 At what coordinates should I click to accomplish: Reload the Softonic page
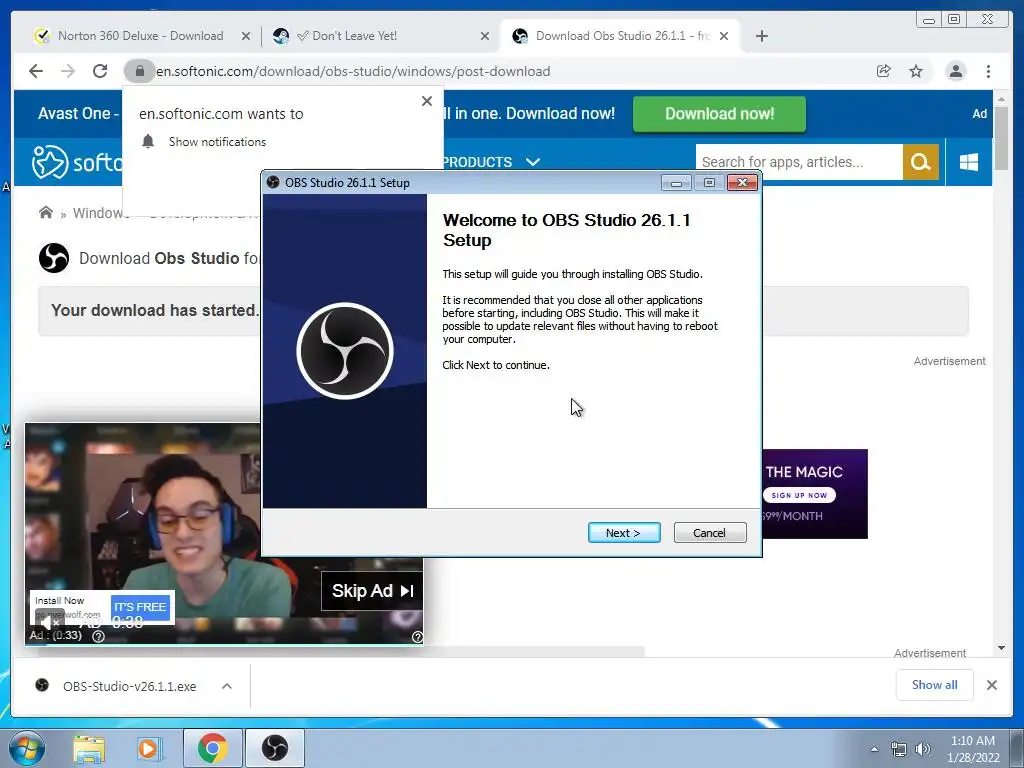click(100, 71)
